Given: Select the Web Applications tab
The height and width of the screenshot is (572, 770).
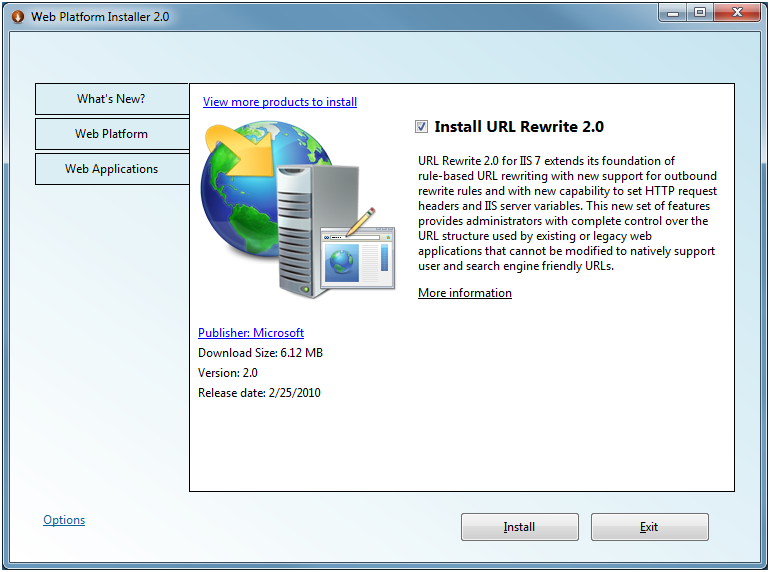Looking at the screenshot, I should 111,168.
